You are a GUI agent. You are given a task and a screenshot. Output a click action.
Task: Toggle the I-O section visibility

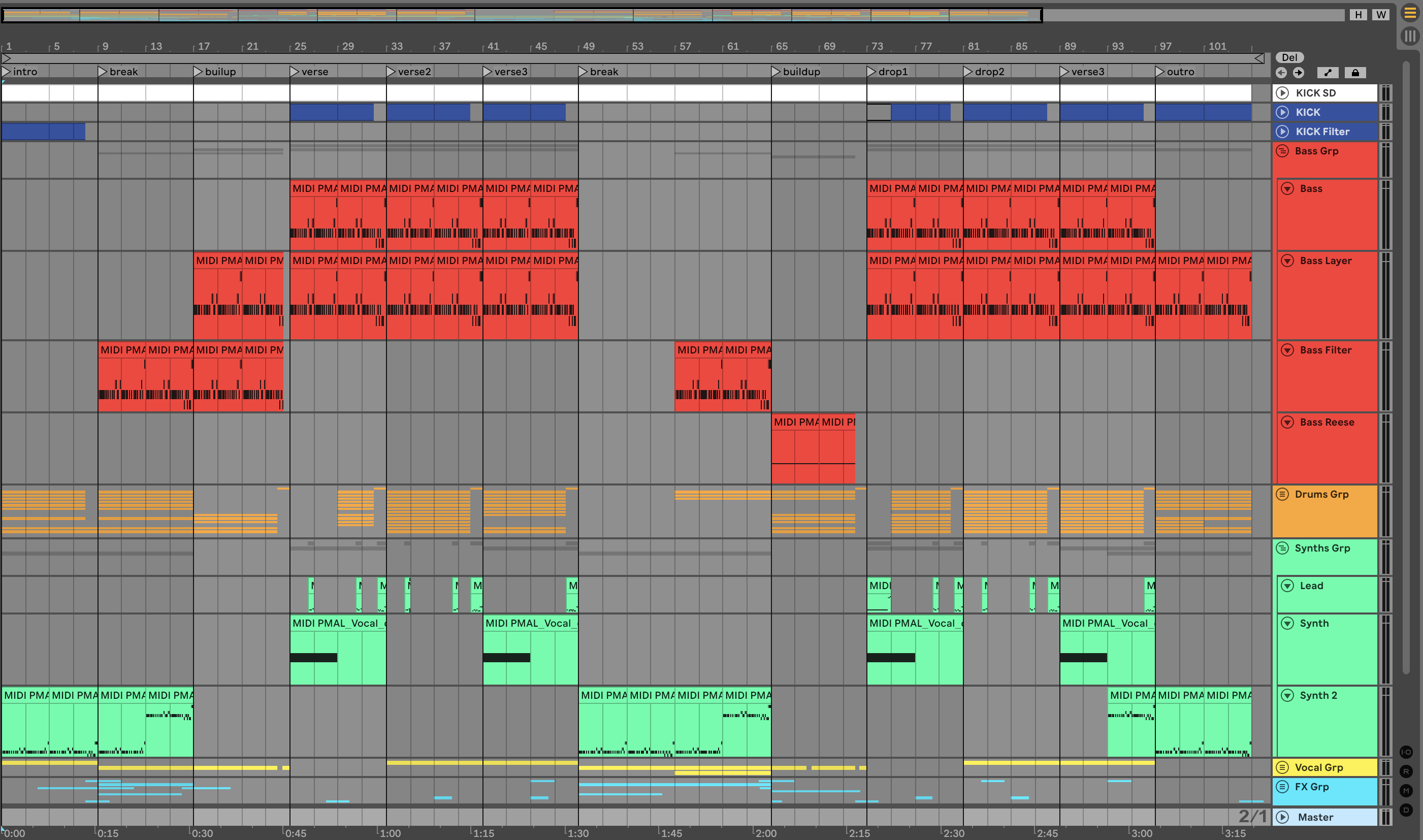click(1406, 752)
